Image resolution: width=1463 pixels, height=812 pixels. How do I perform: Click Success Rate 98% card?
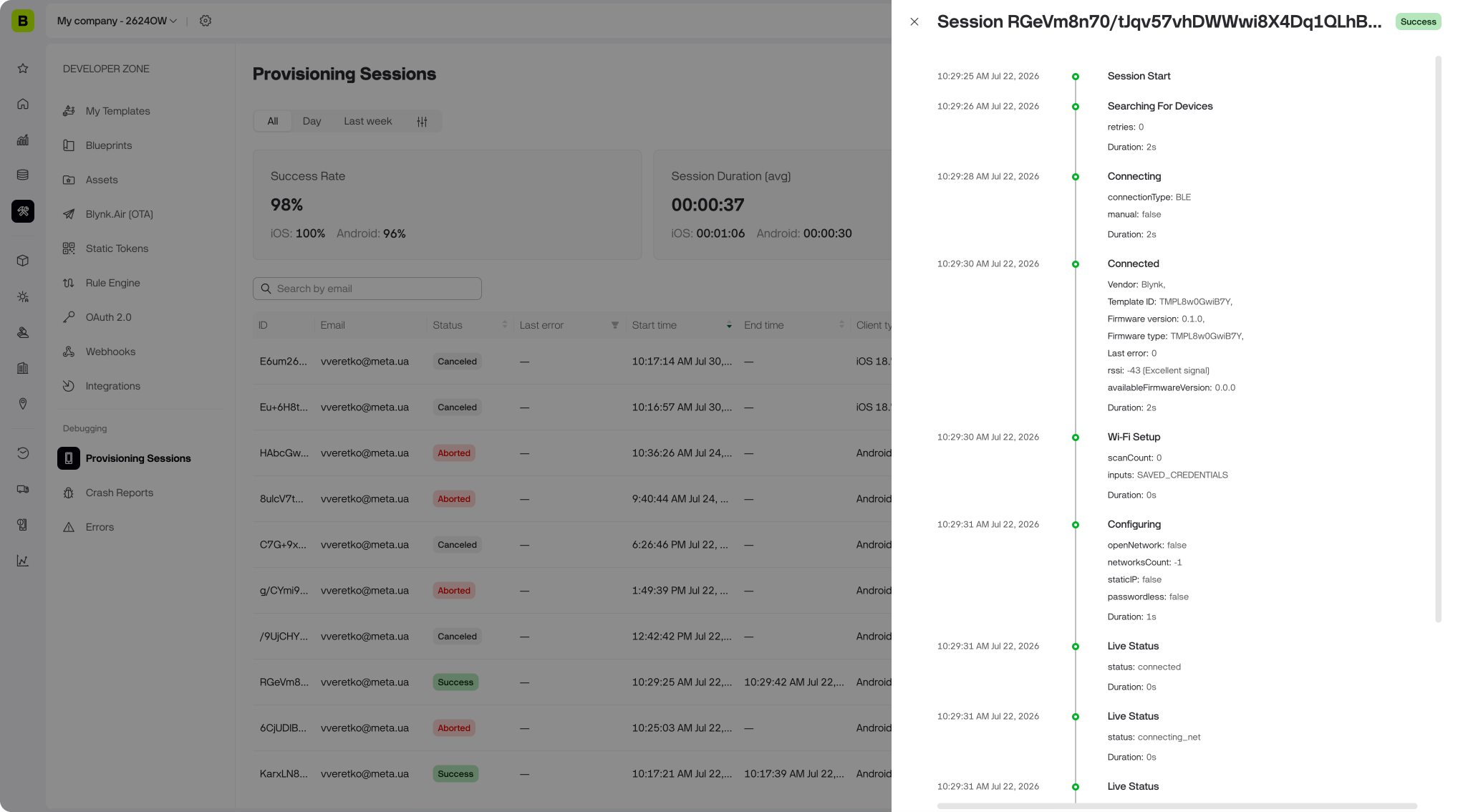[447, 205]
